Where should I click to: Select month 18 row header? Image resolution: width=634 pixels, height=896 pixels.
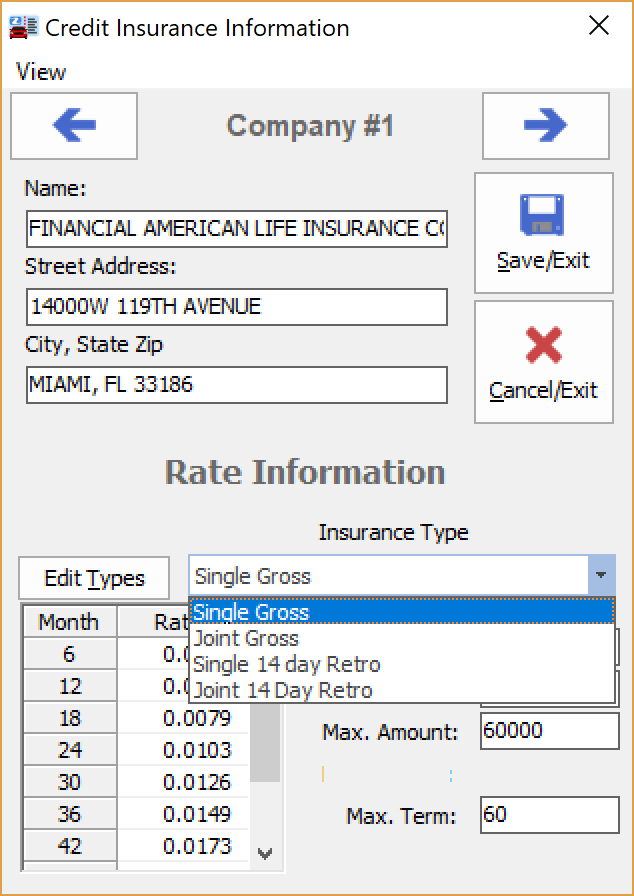[69, 718]
